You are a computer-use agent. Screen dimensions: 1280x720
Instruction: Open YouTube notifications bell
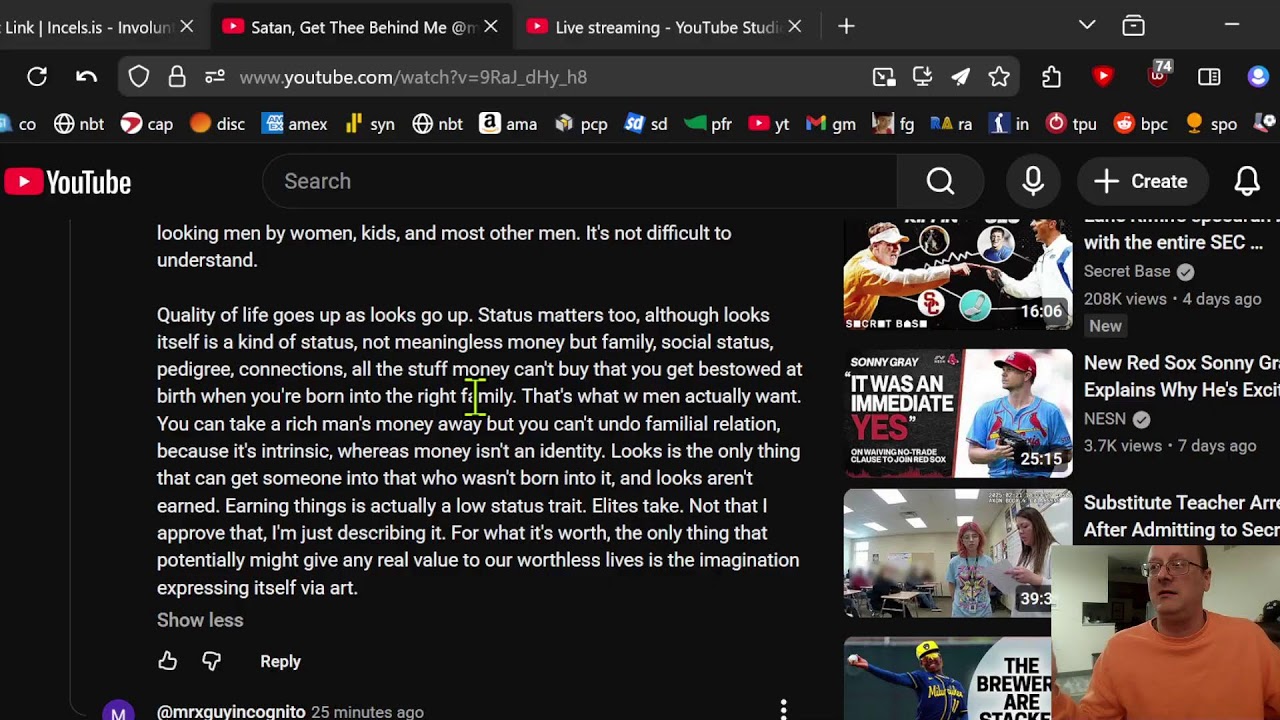pyautogui.click(x=1246, y=181)
